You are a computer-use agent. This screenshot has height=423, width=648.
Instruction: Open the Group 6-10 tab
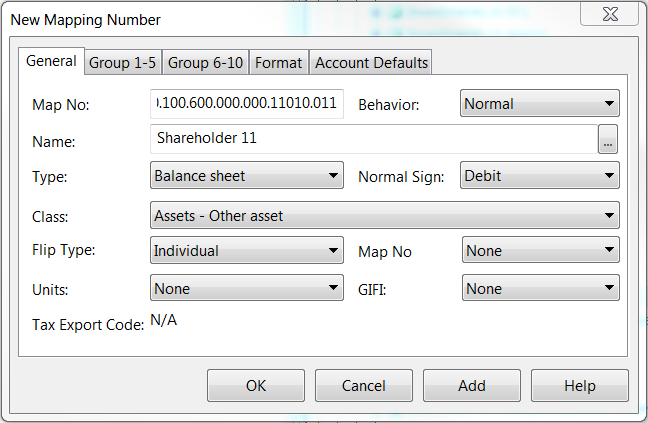pyautogui.click(x=205, y=63)
